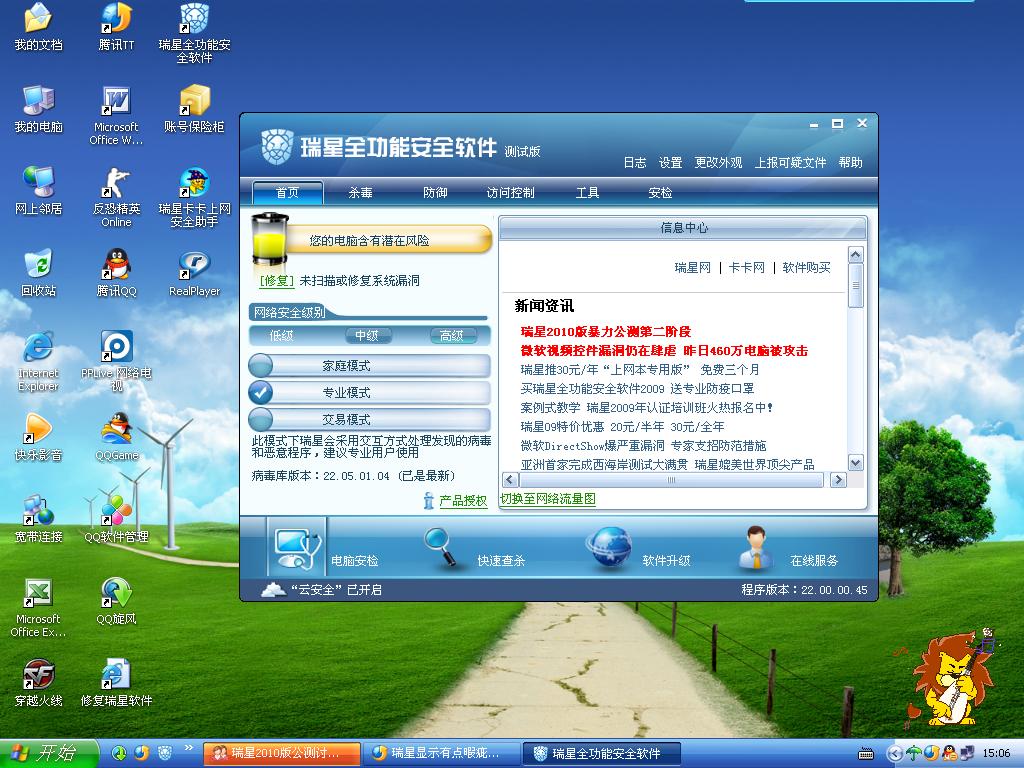Open the 账号保险柜 desktop icon
Image resolution: width=1024 pixels, height=768 pixels.
[194, 108]
